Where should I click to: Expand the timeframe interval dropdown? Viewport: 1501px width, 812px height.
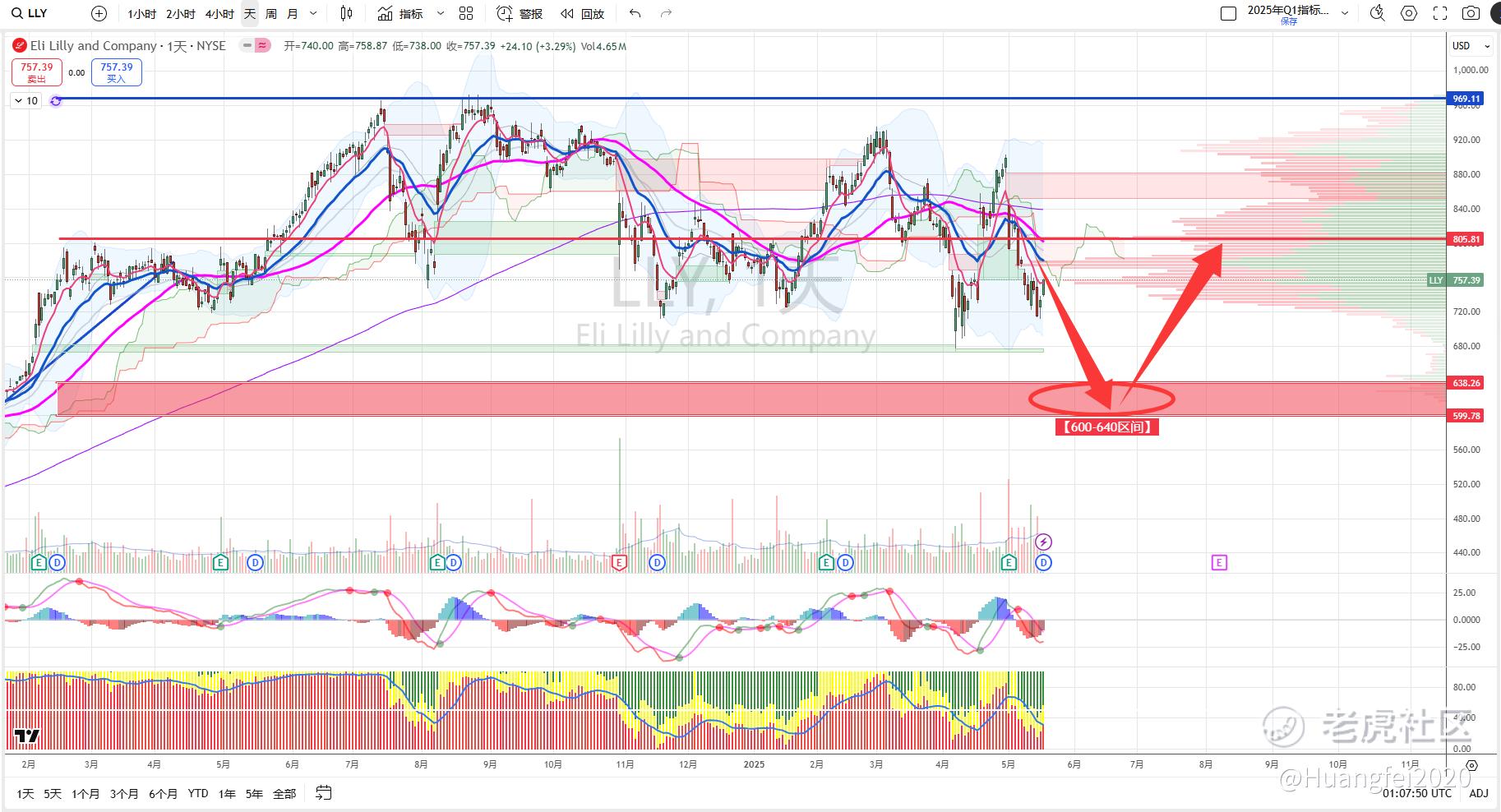[313, 14]
